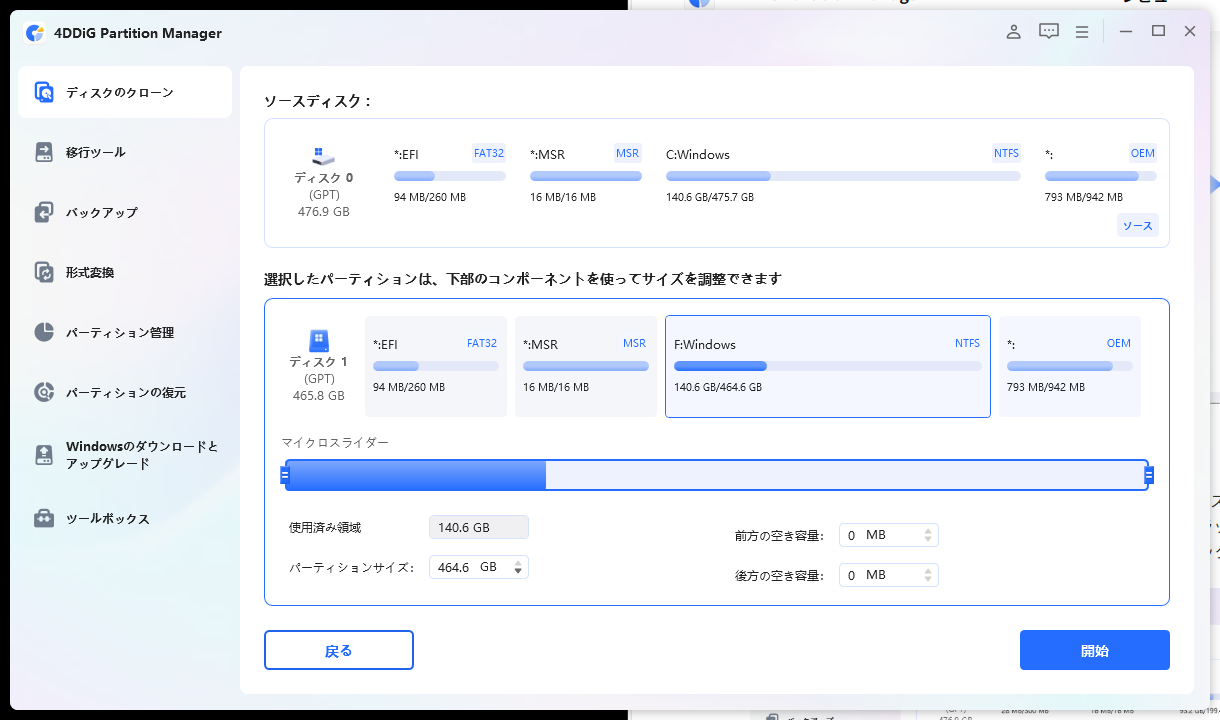Click the Windows download and upgrade icon

[x=44, y=455]
